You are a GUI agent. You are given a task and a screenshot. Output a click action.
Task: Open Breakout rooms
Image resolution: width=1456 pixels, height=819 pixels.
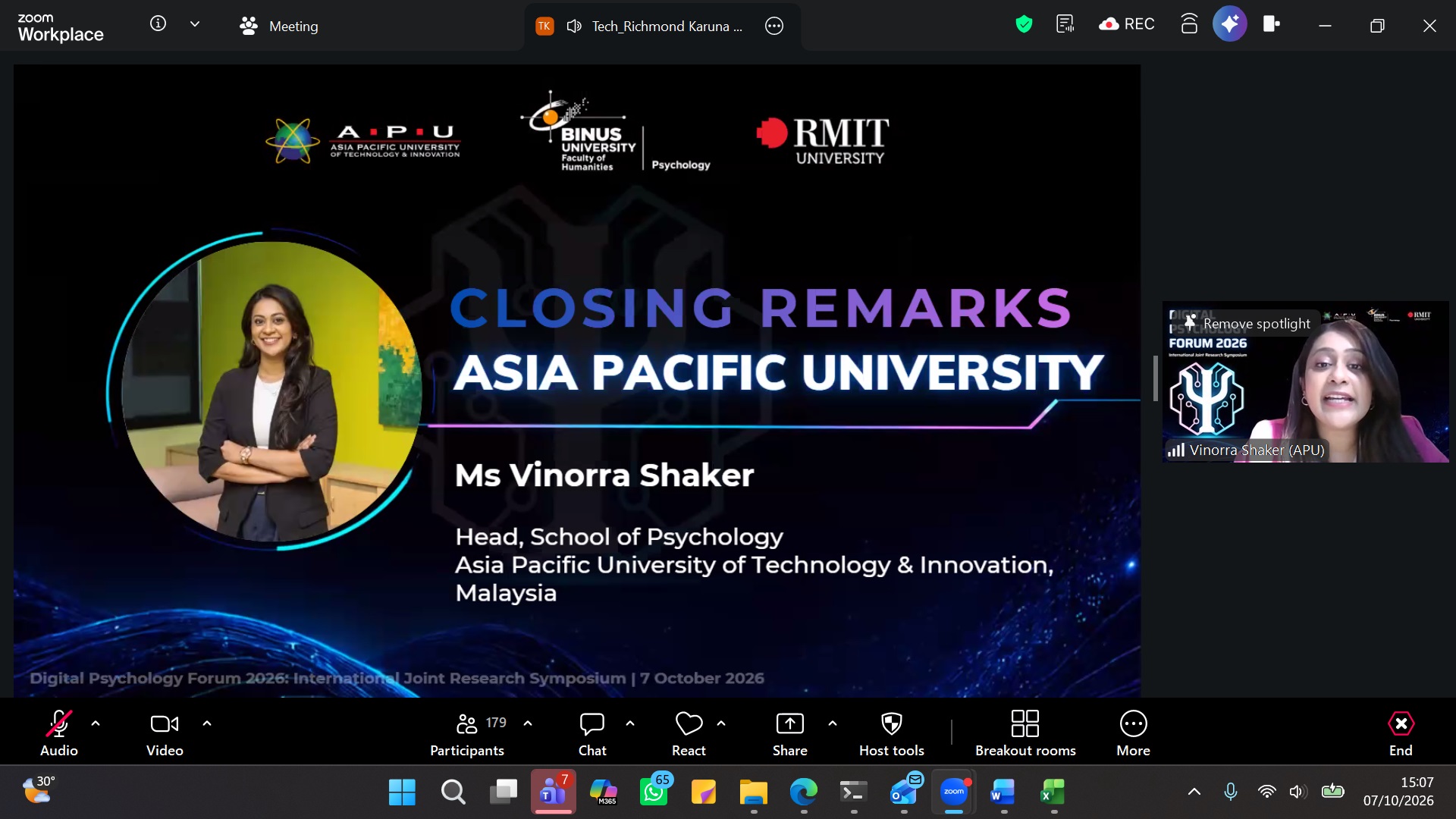point(1025,733)
